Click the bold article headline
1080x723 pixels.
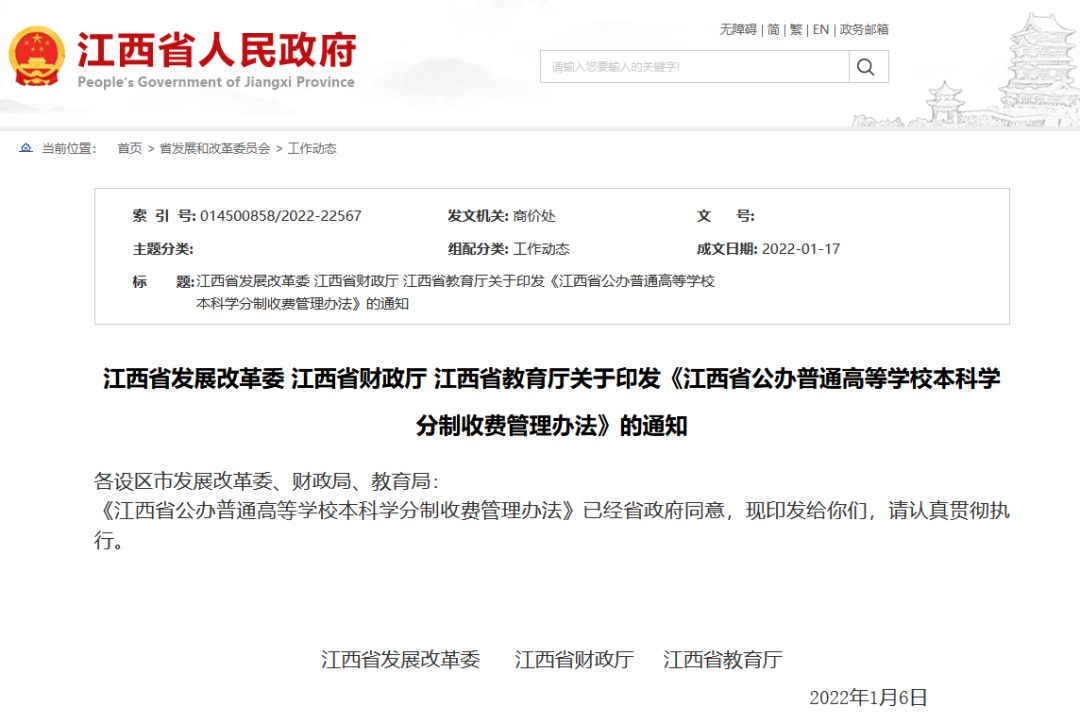(552, 402)
